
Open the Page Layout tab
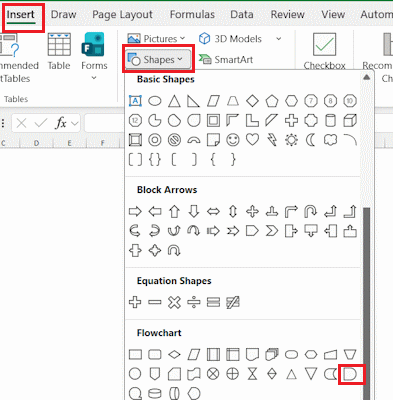click(x=122, y=15)
